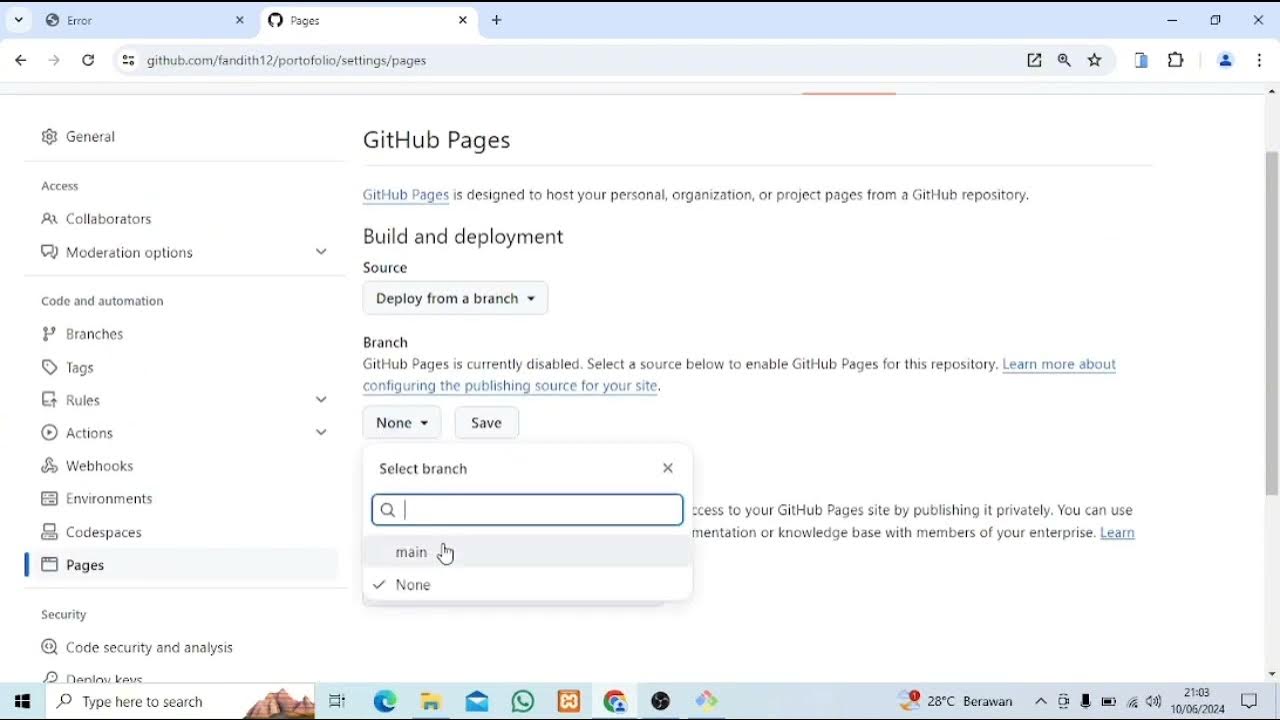Image resolution: width=1280 pixels, height=720 pixels.
Task: Click the General gear icon
Action: tap(49, 136)
